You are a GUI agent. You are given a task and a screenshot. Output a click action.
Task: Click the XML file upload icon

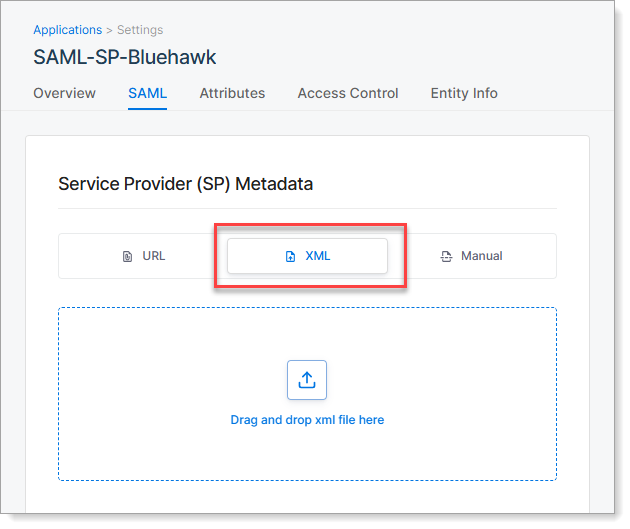[x=290, y=256]
